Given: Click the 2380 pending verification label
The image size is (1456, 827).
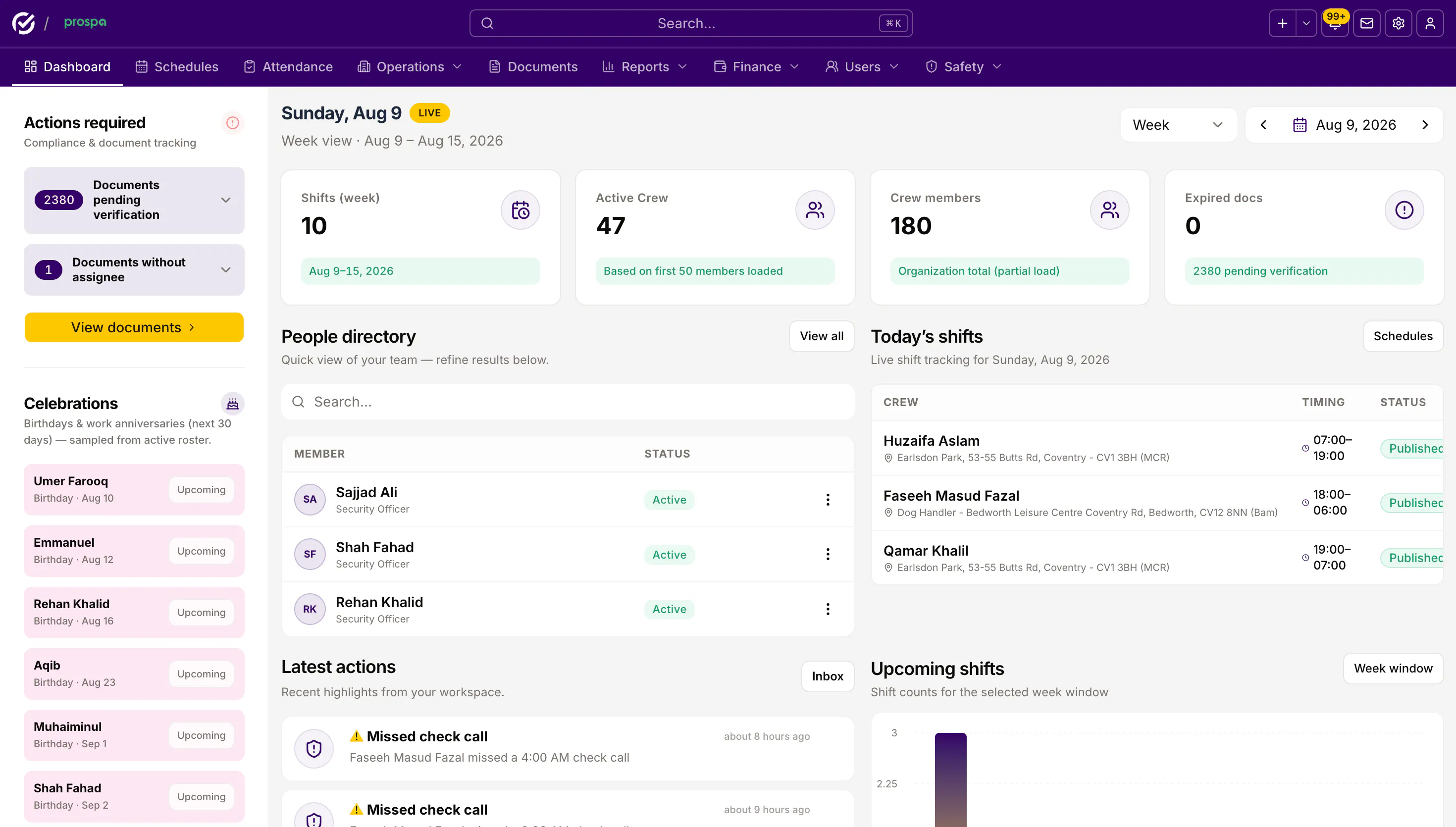Looking at the screenshot, I should (x=1304, y=271).
